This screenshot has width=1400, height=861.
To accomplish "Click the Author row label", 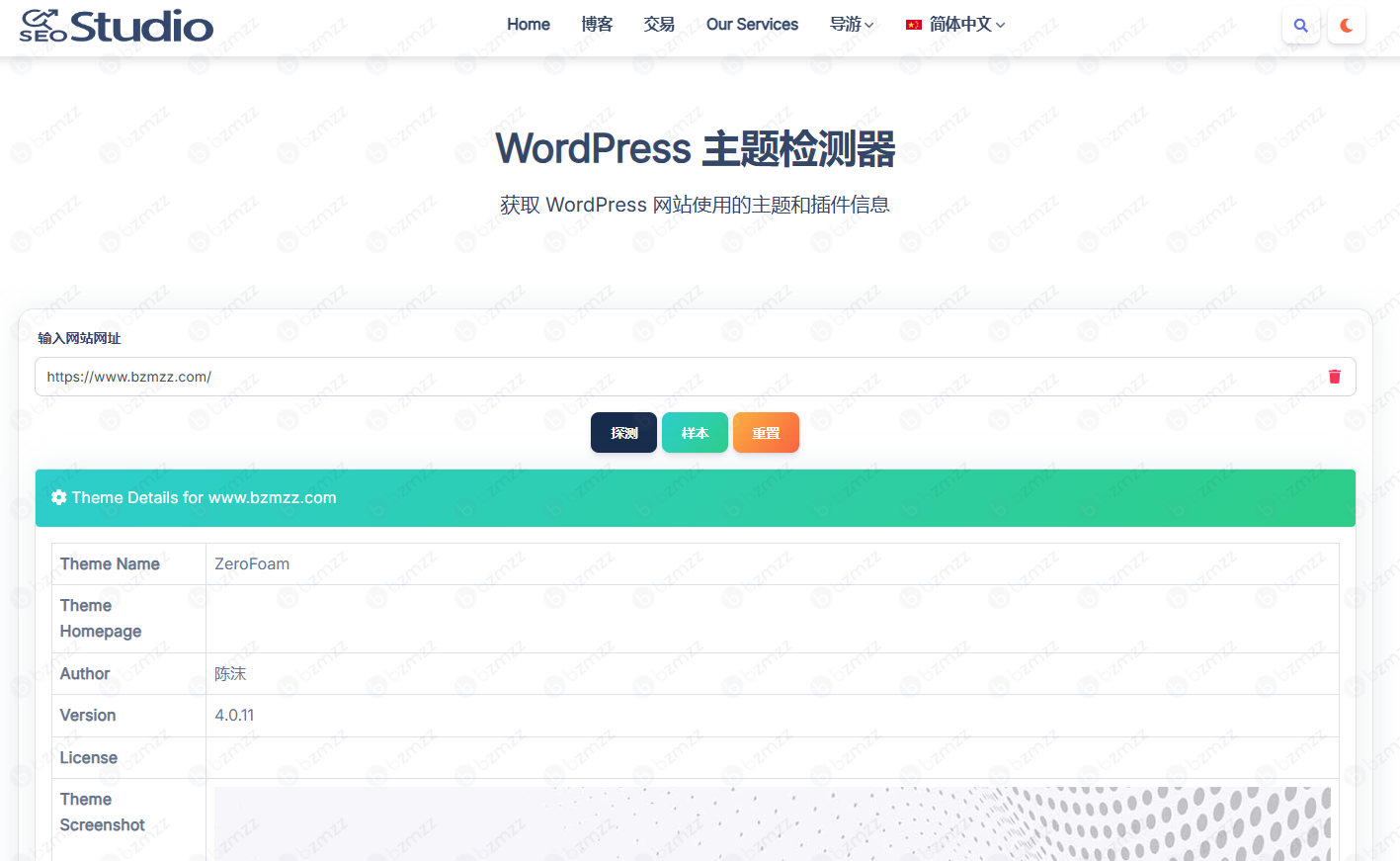I will point(85,674).
